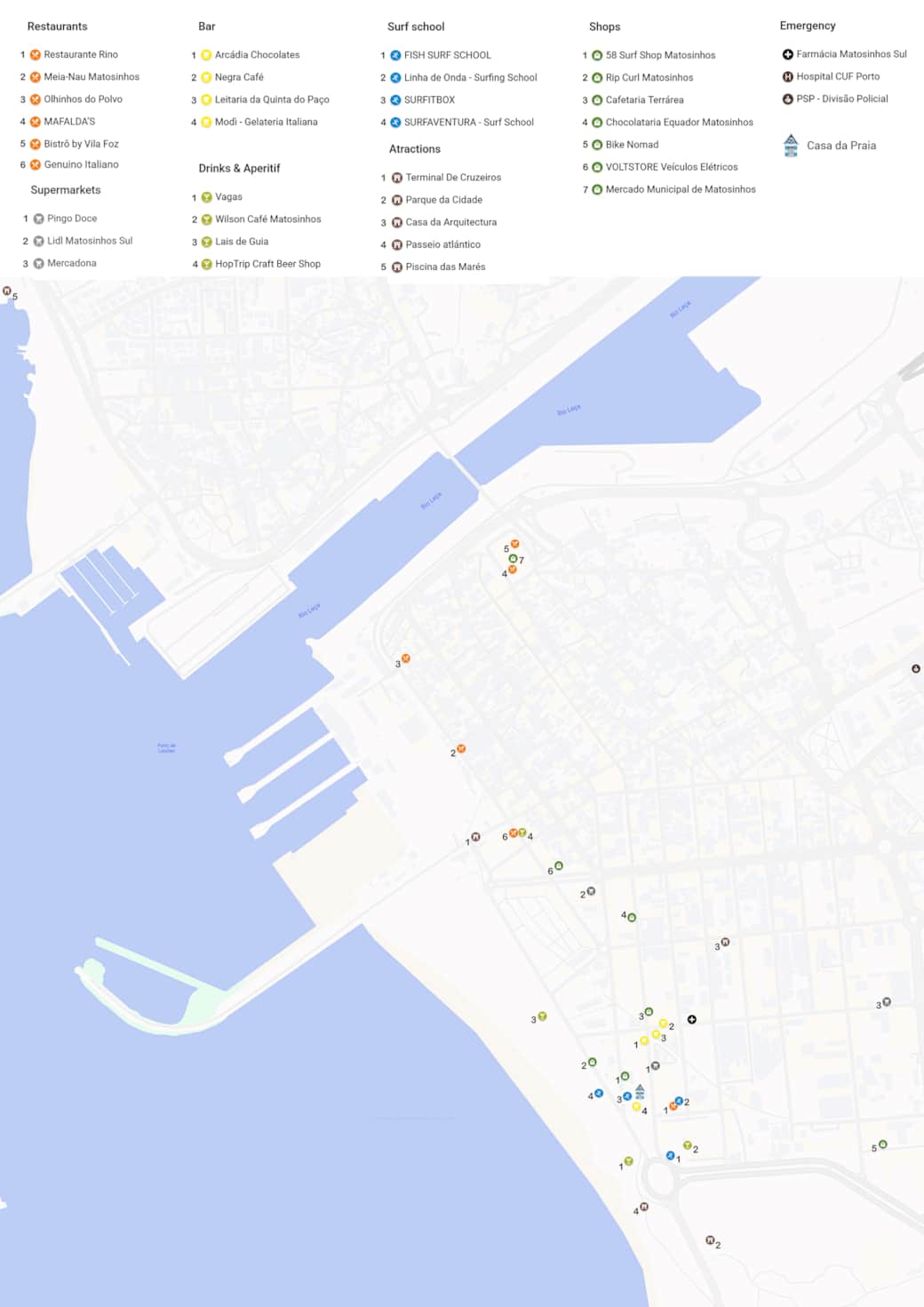Screen dimensions: 924x1307
Task: Click the FISH SURF SCHOOL legend icon
Action: pos(395,55)
